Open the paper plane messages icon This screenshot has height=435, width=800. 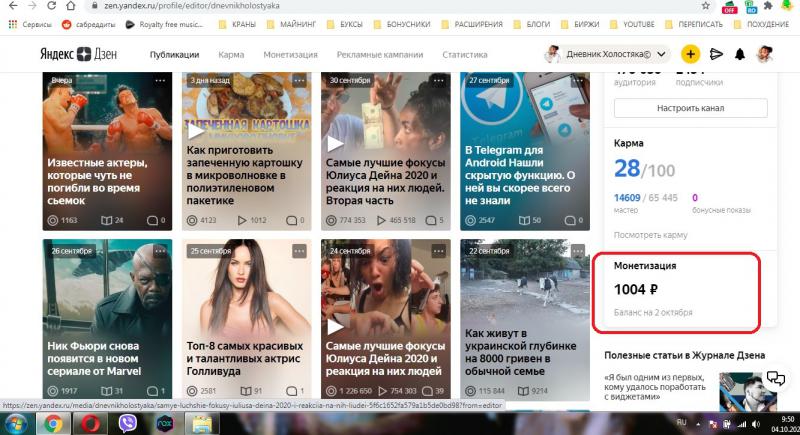(x=716, y=54)
